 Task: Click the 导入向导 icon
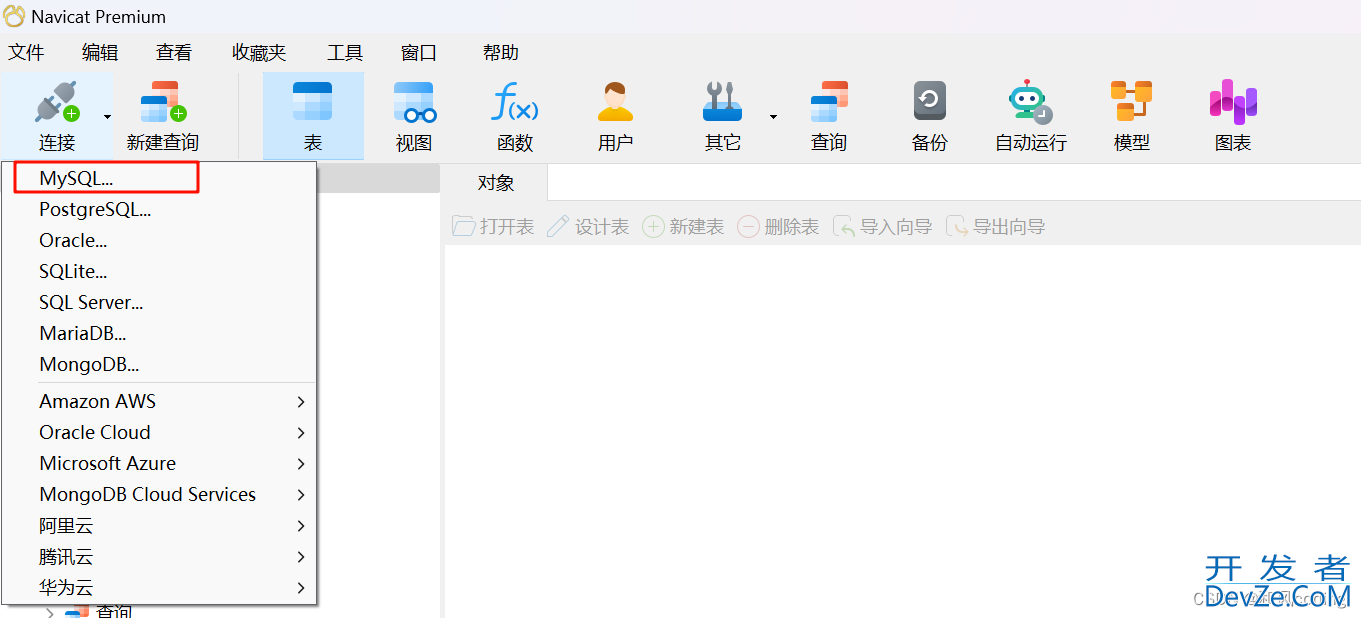(844, 227)
